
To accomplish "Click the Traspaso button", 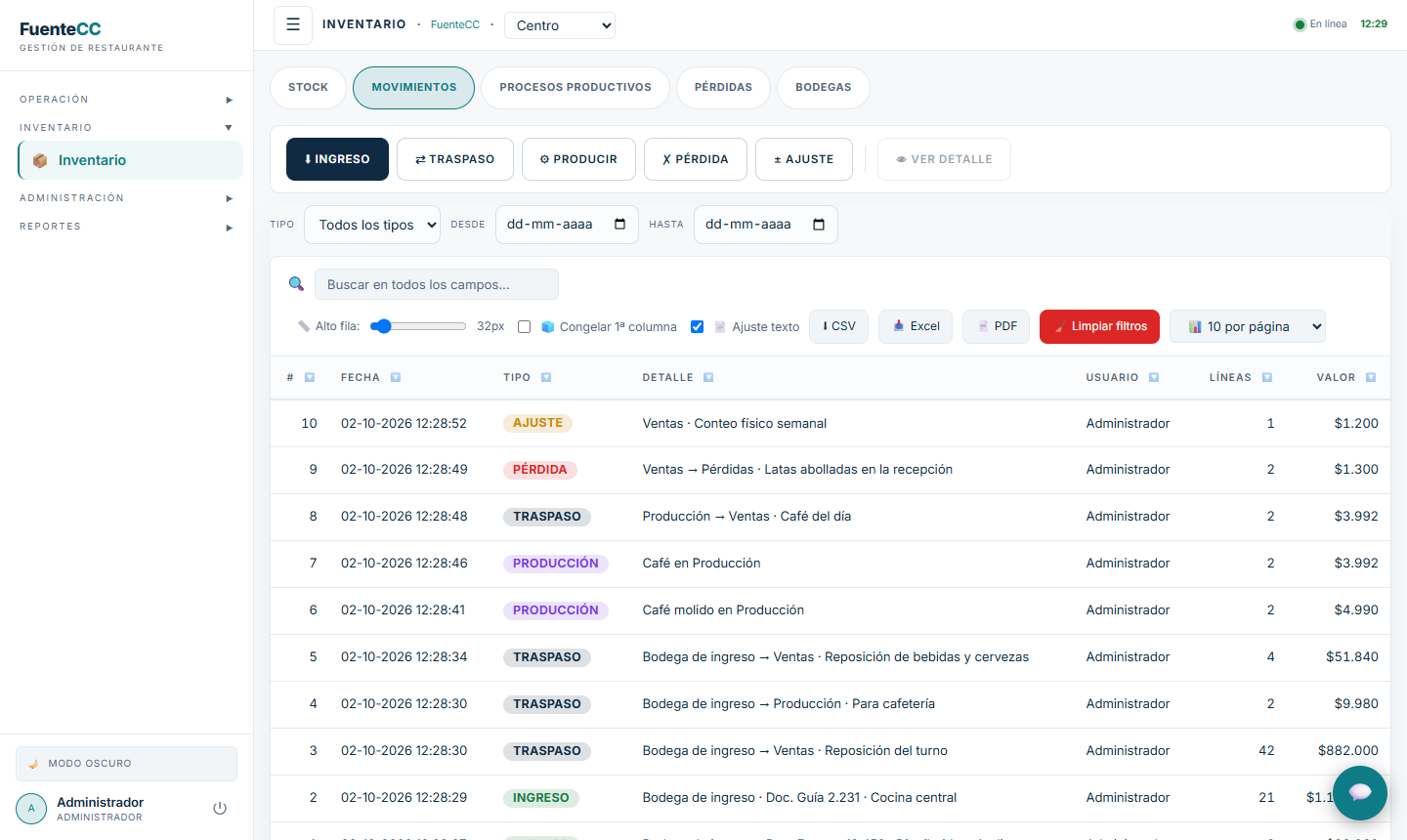I will (455, 159).
